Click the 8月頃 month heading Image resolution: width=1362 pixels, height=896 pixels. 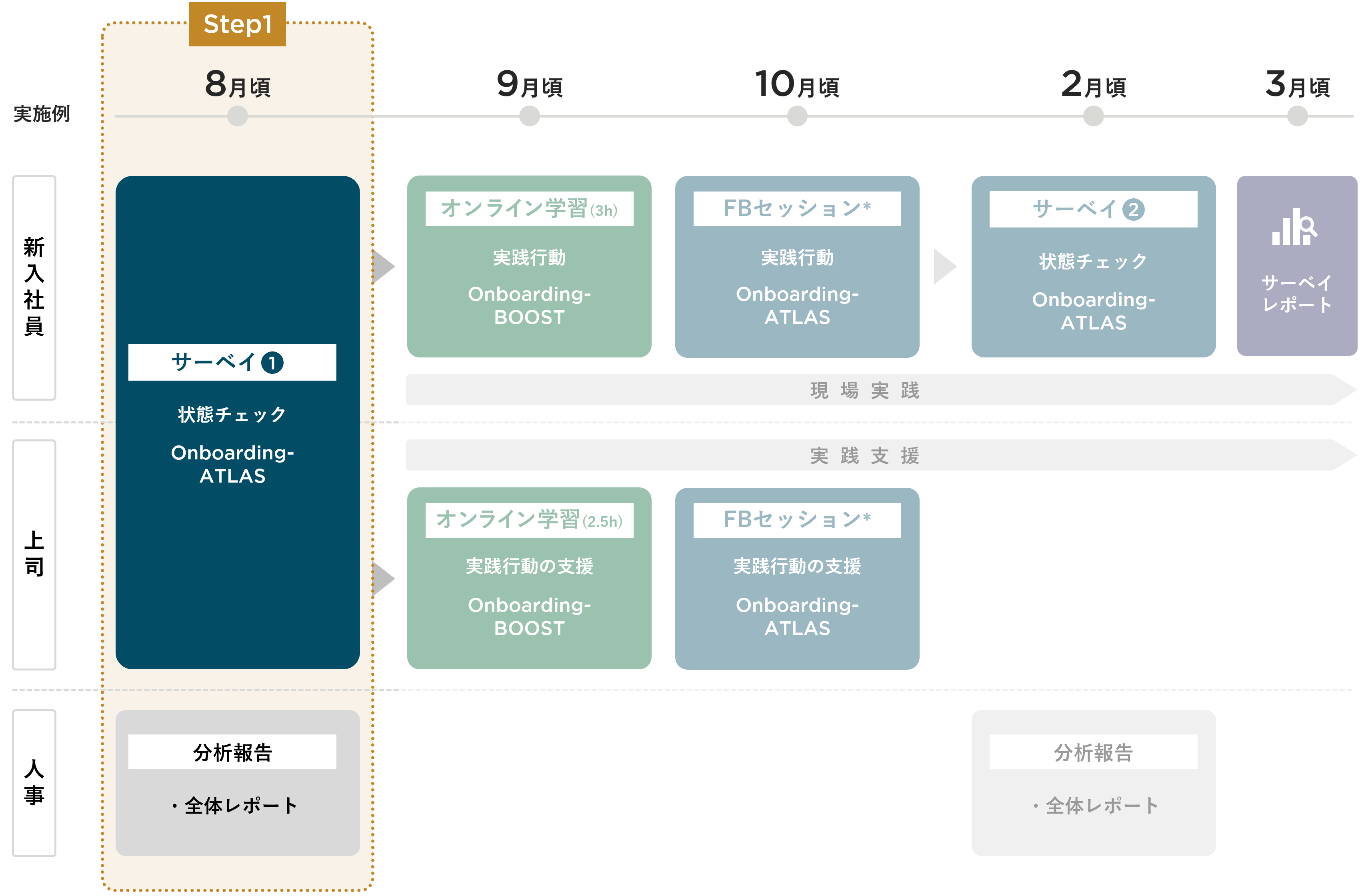tap(238, 84)
